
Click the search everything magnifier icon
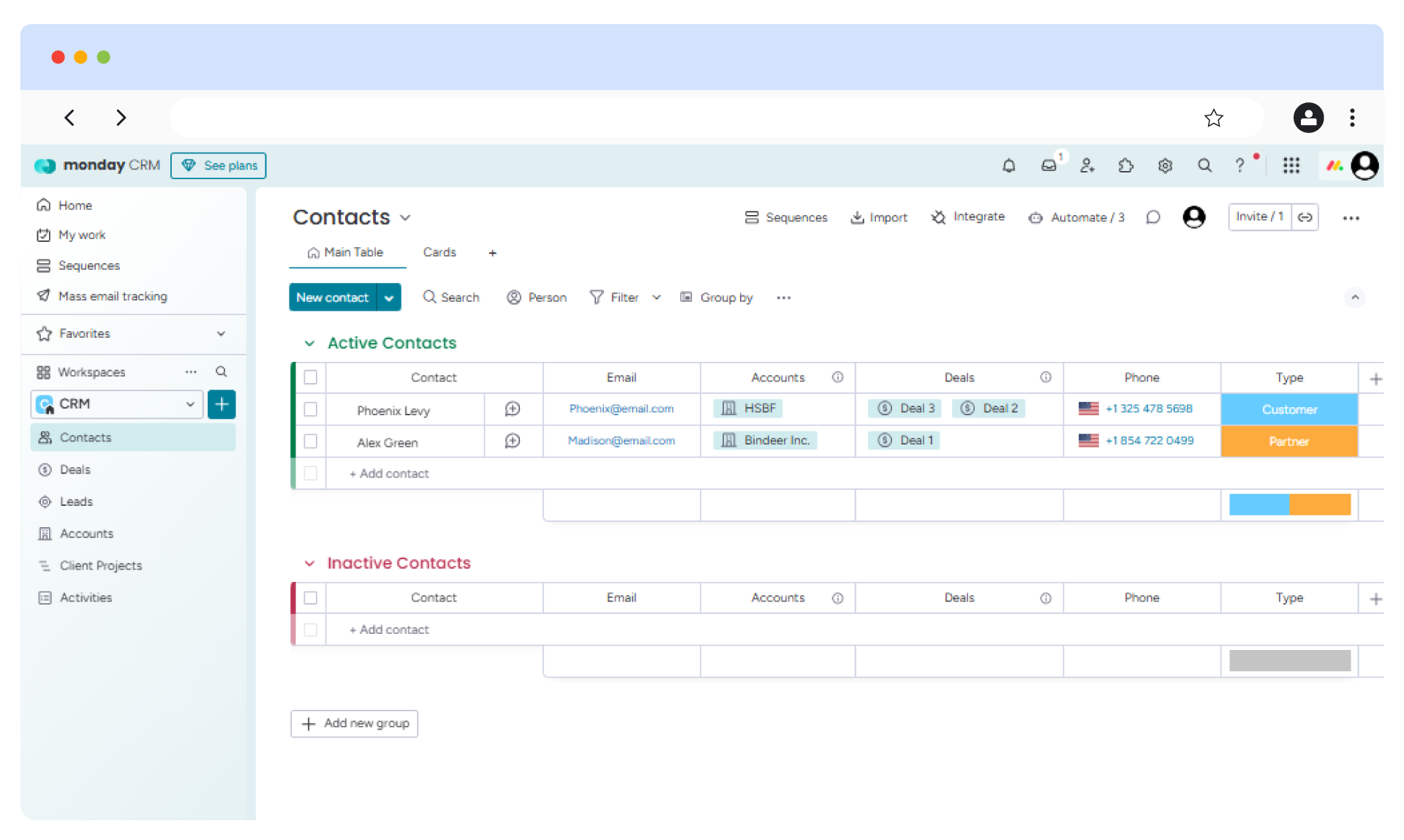click(1204, 166)
